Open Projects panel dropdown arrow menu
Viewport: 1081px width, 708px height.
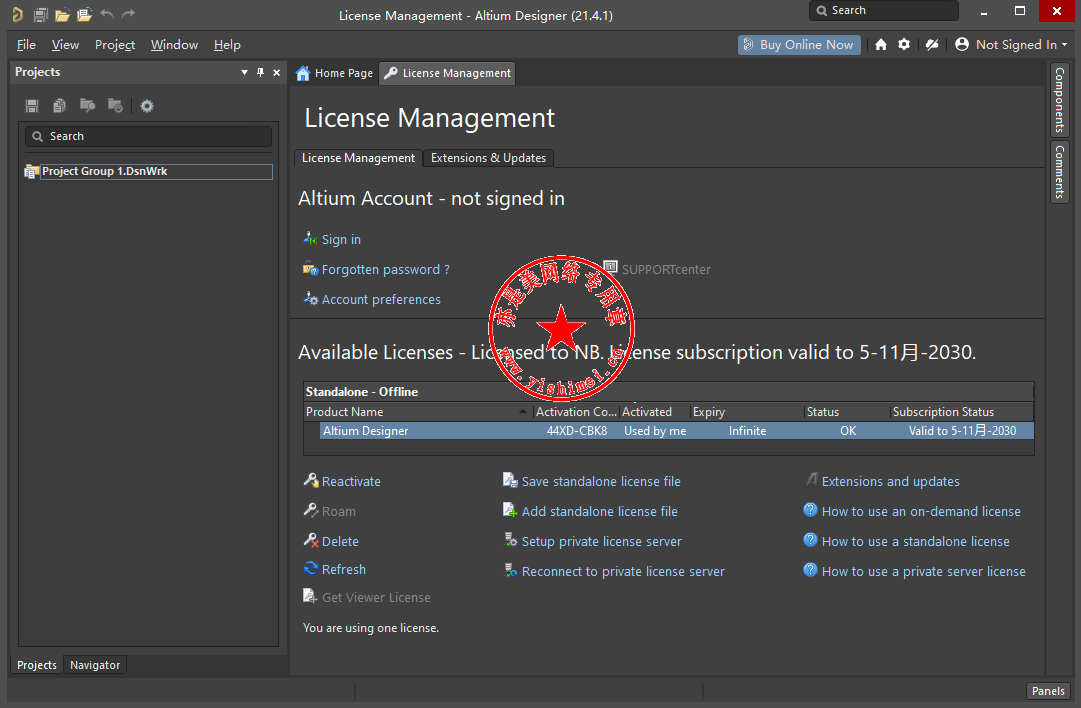tap(244, 72)
